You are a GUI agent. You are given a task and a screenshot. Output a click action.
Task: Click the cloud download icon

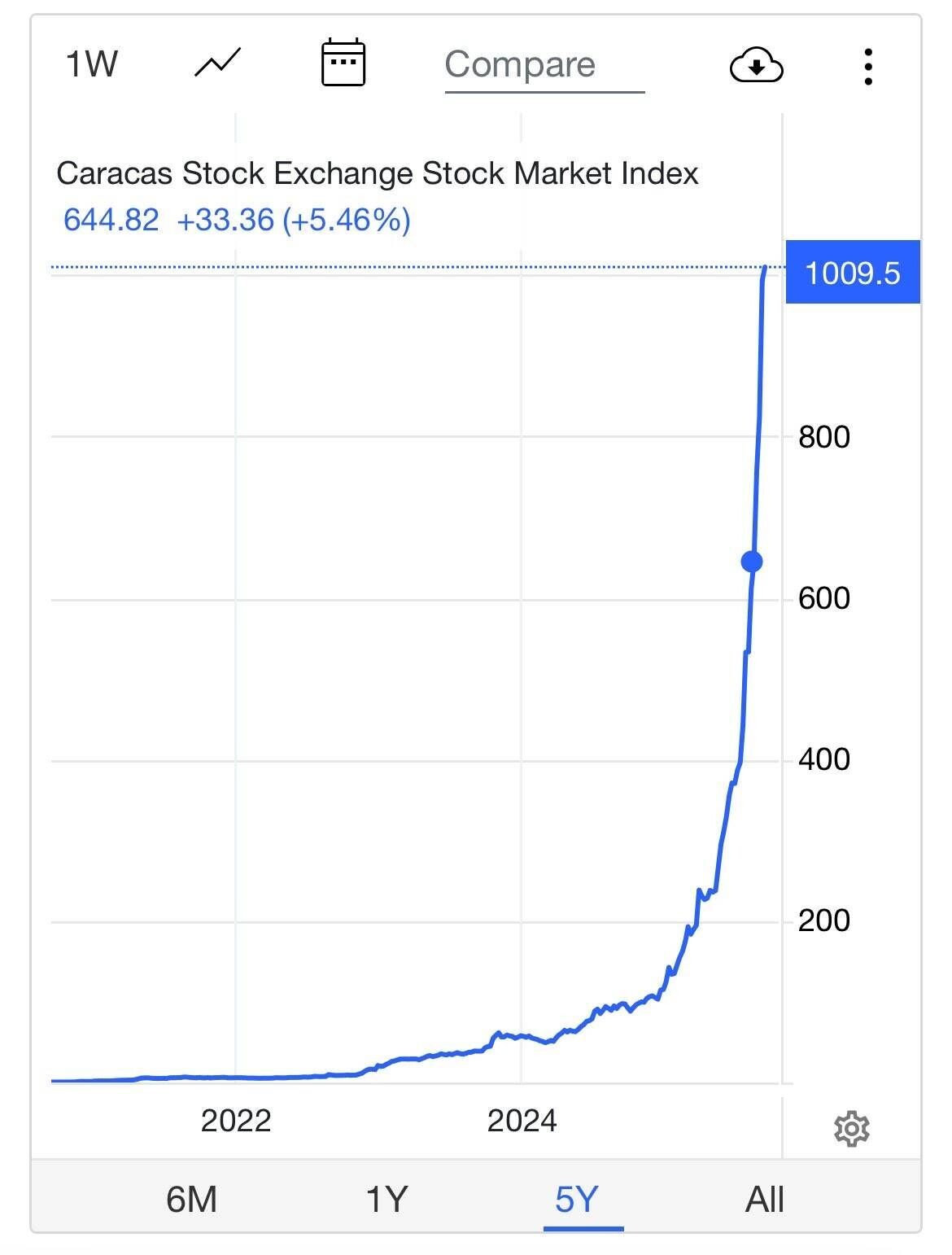click(756, 66)
